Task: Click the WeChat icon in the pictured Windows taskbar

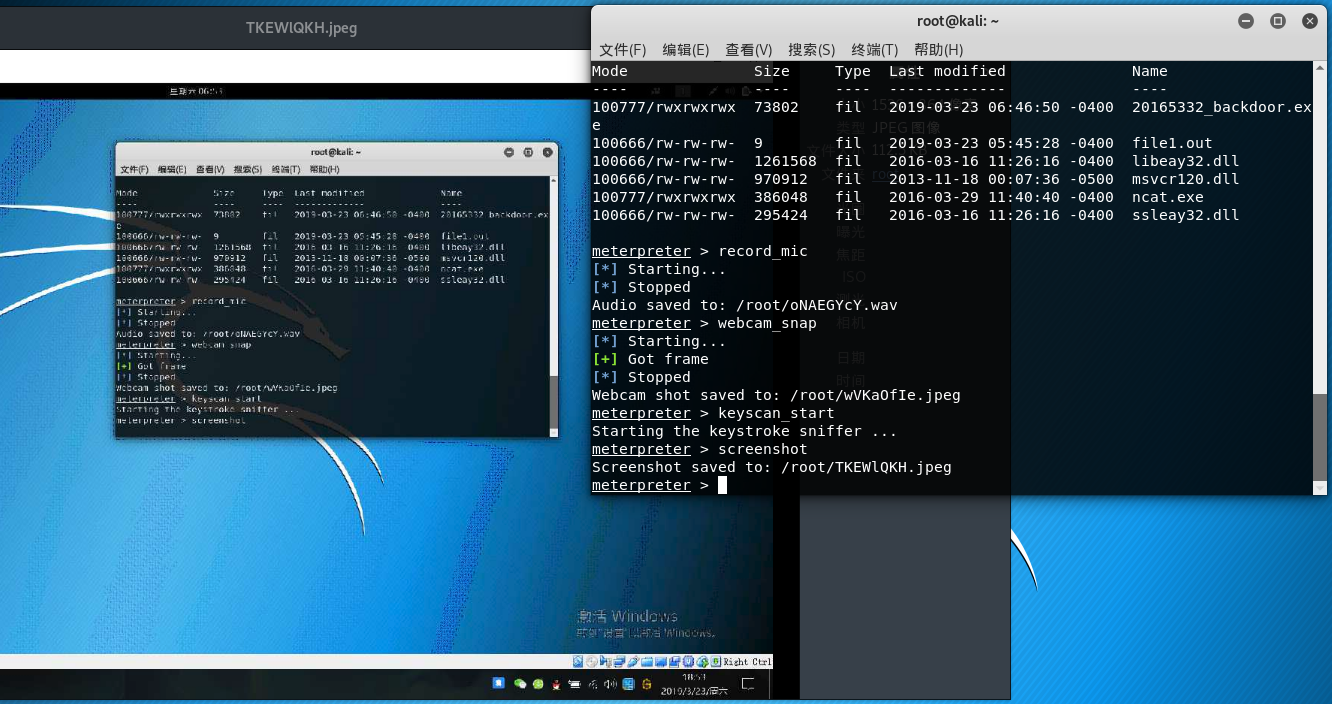Action: click(x=520, y=684)
